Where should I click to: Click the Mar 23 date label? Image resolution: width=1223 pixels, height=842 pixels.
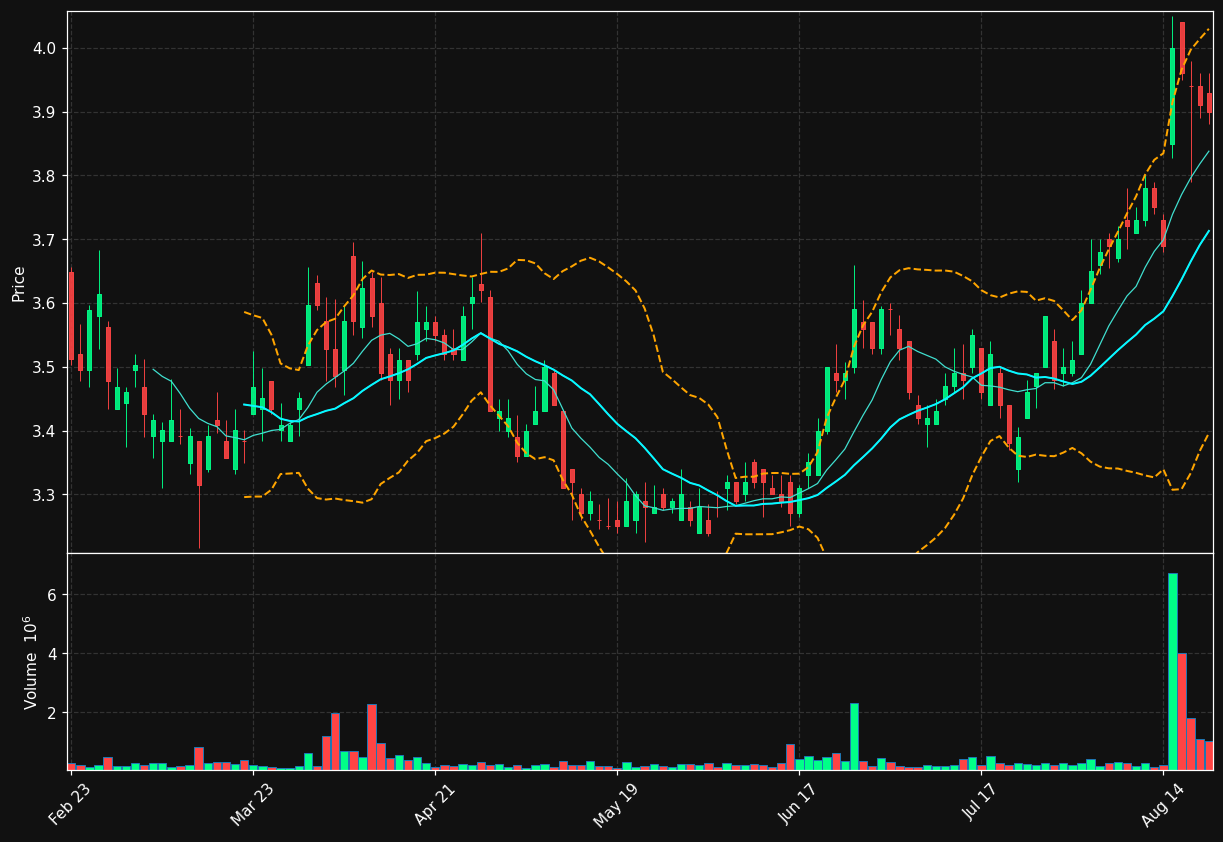pos(251,806)
